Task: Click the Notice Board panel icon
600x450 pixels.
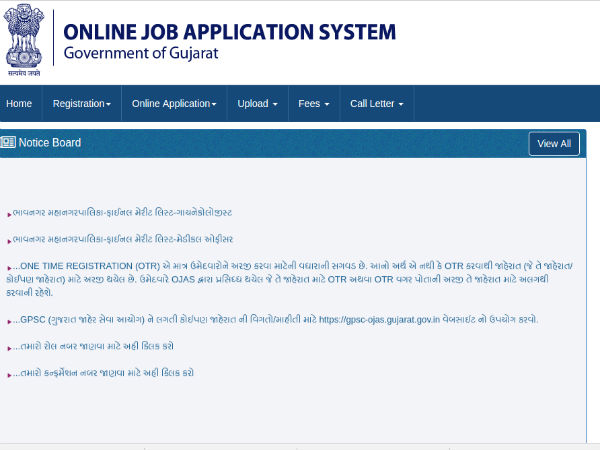Action: (x=8, y=143)
